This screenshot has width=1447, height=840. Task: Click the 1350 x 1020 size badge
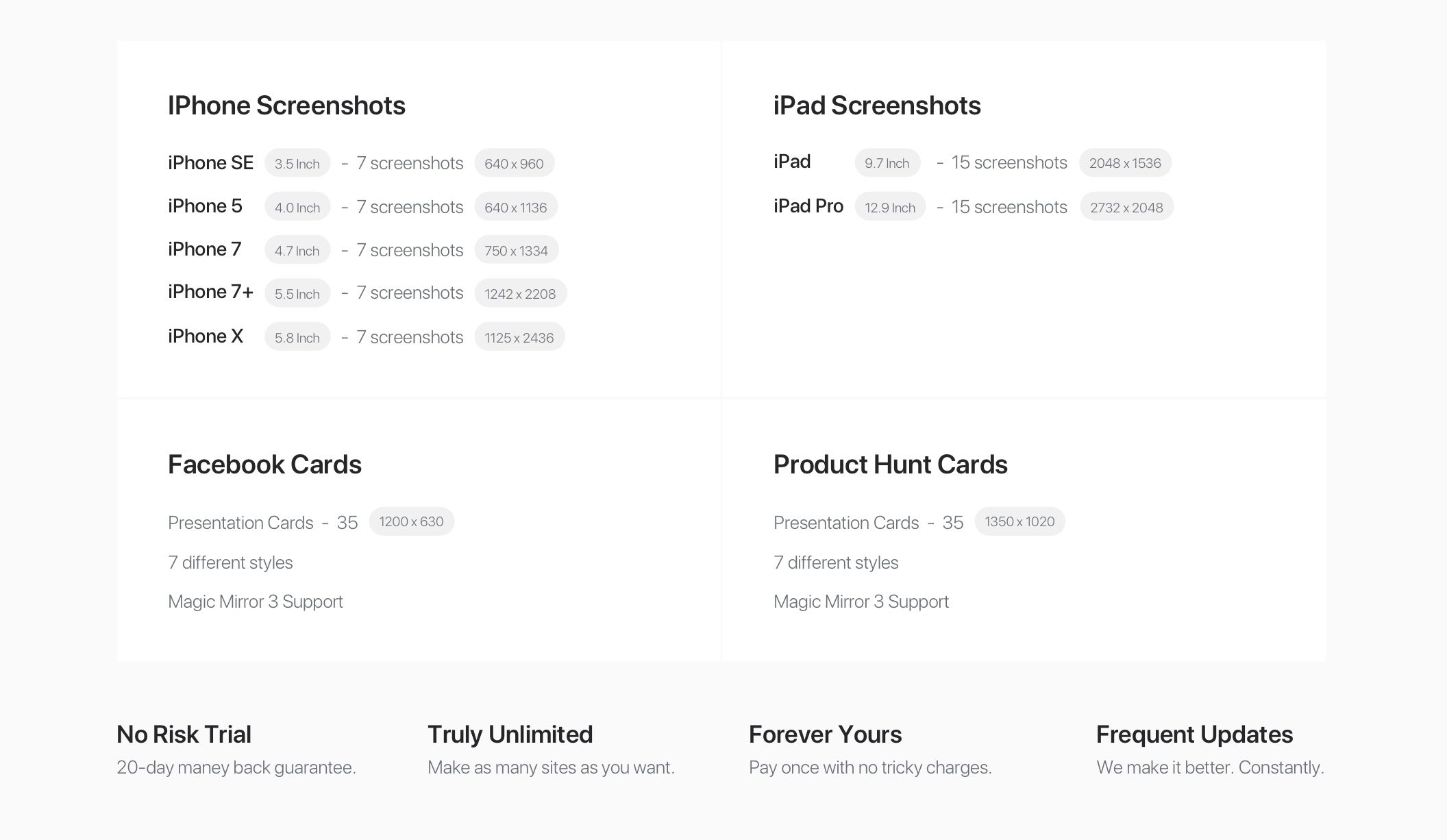point(1019,521)
